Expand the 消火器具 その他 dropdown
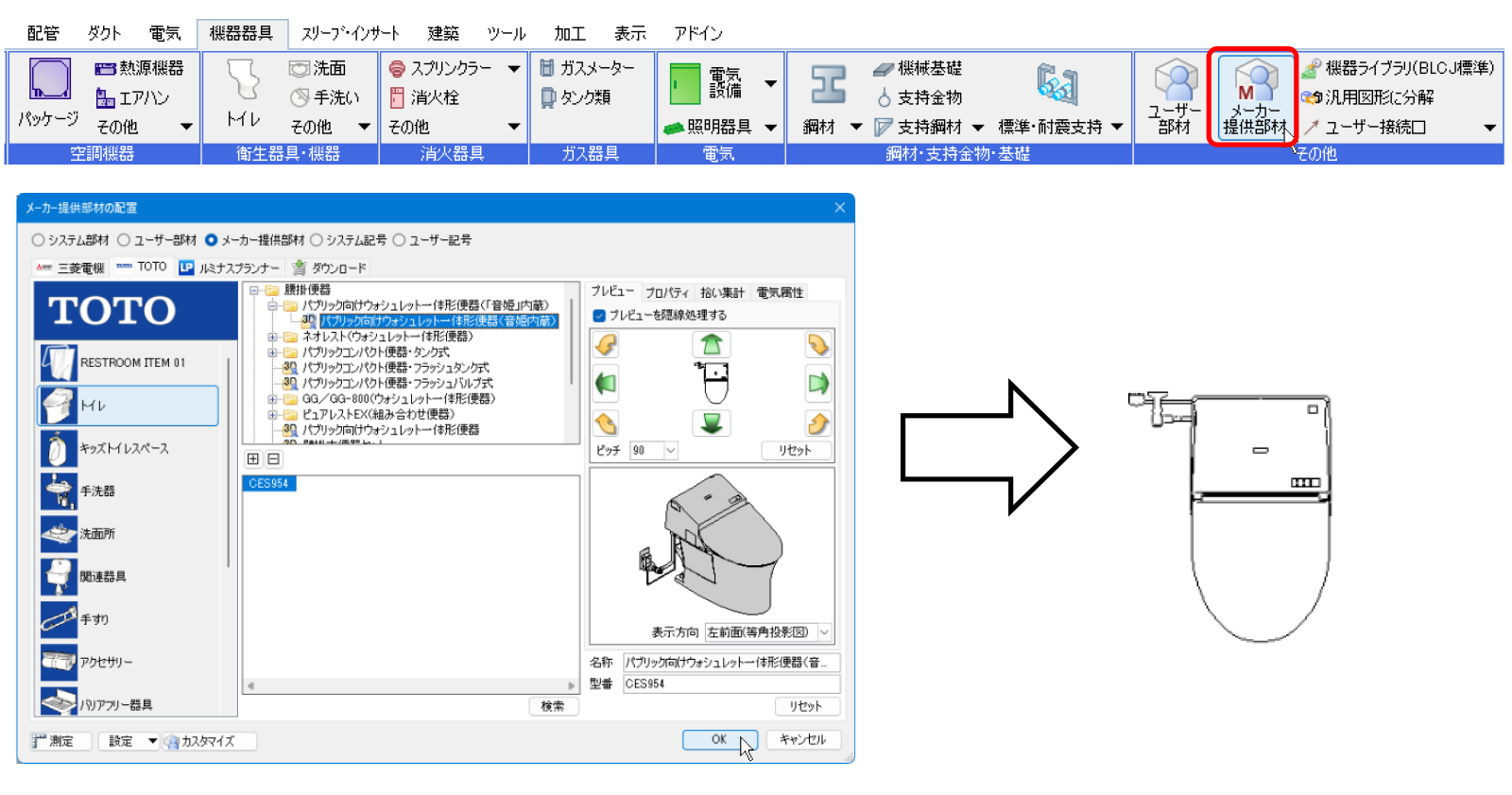 pyautogui.click(x=514, y=127)
